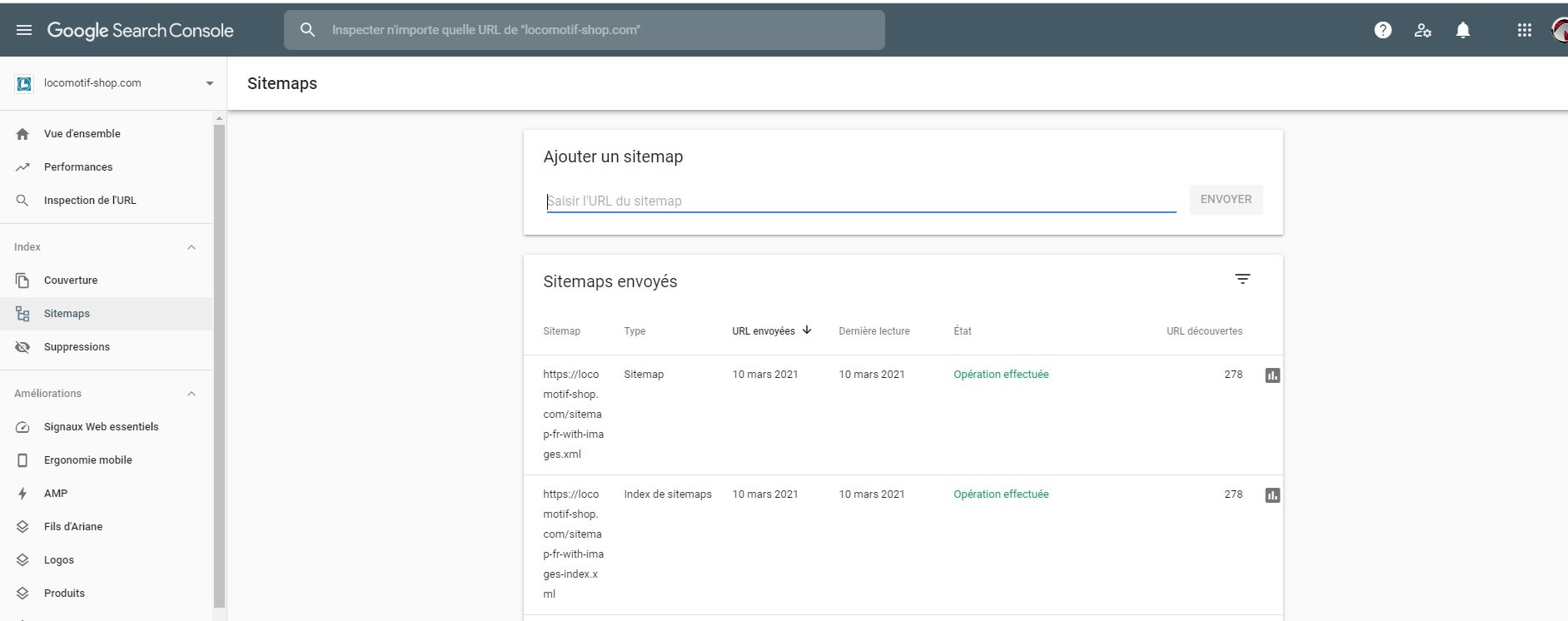Click the layers icon beside Logos
This screenshot has height=621, width=1568.
pyautogui.click(x=22, y=560)
